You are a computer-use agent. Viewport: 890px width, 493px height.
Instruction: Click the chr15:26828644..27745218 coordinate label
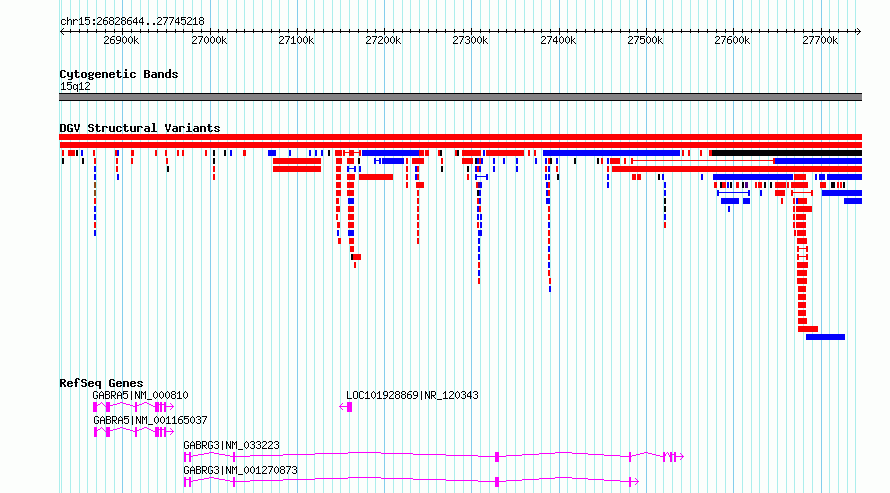132,21
